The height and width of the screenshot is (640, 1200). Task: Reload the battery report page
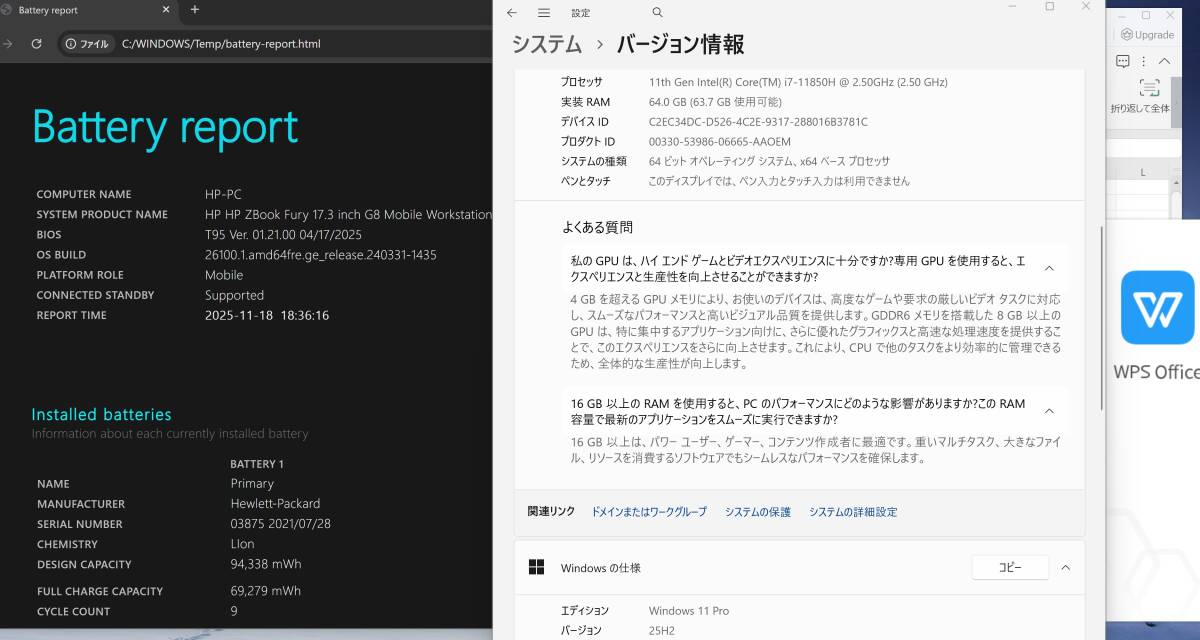pyautogui.click(x=36, y=44)
